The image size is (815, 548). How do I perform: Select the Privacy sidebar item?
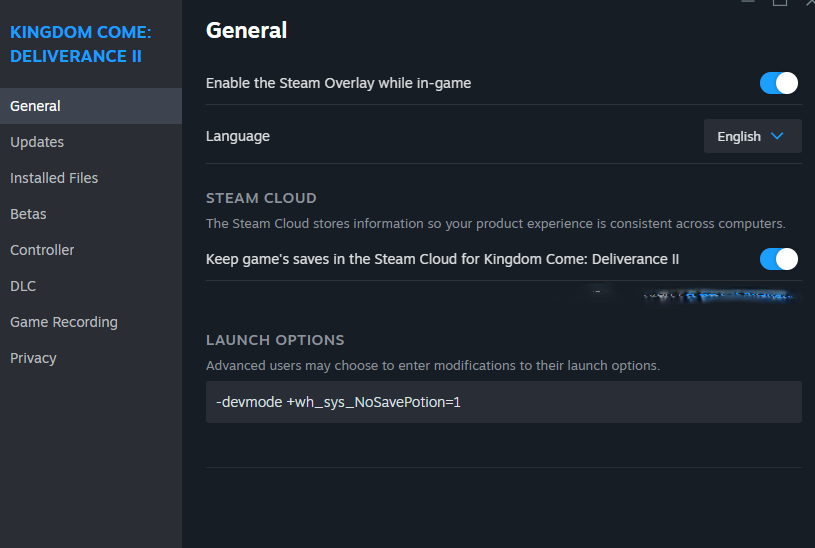pyautogui.click(x=33, y=358)
